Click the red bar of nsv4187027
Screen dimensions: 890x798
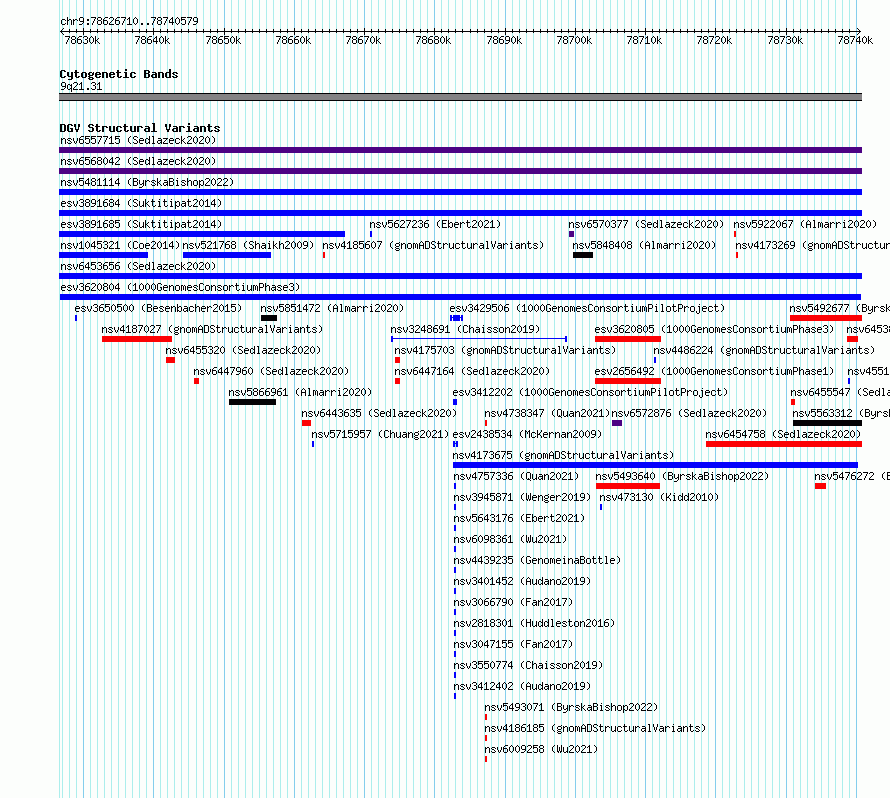coord(137,339)
